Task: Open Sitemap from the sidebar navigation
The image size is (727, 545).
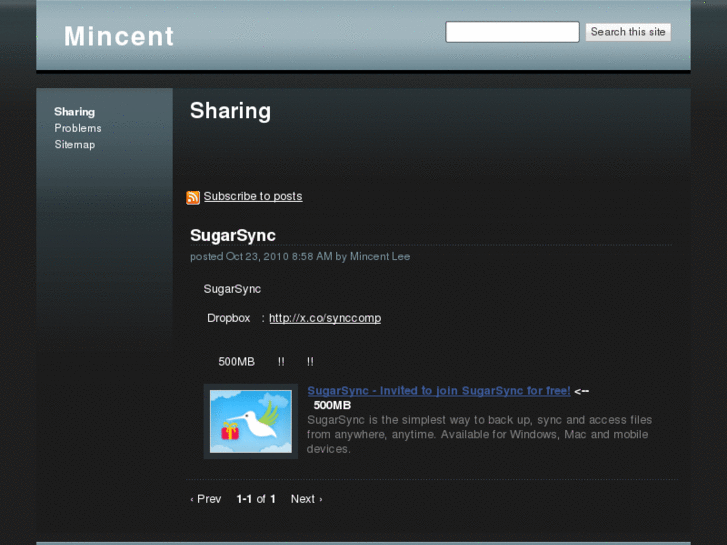Action: coord(75,144)
